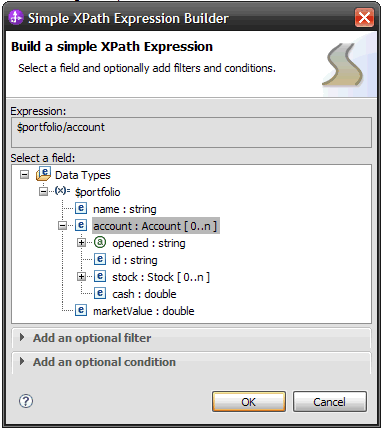Click the Cancel button
382x429 pixels.
330,401
